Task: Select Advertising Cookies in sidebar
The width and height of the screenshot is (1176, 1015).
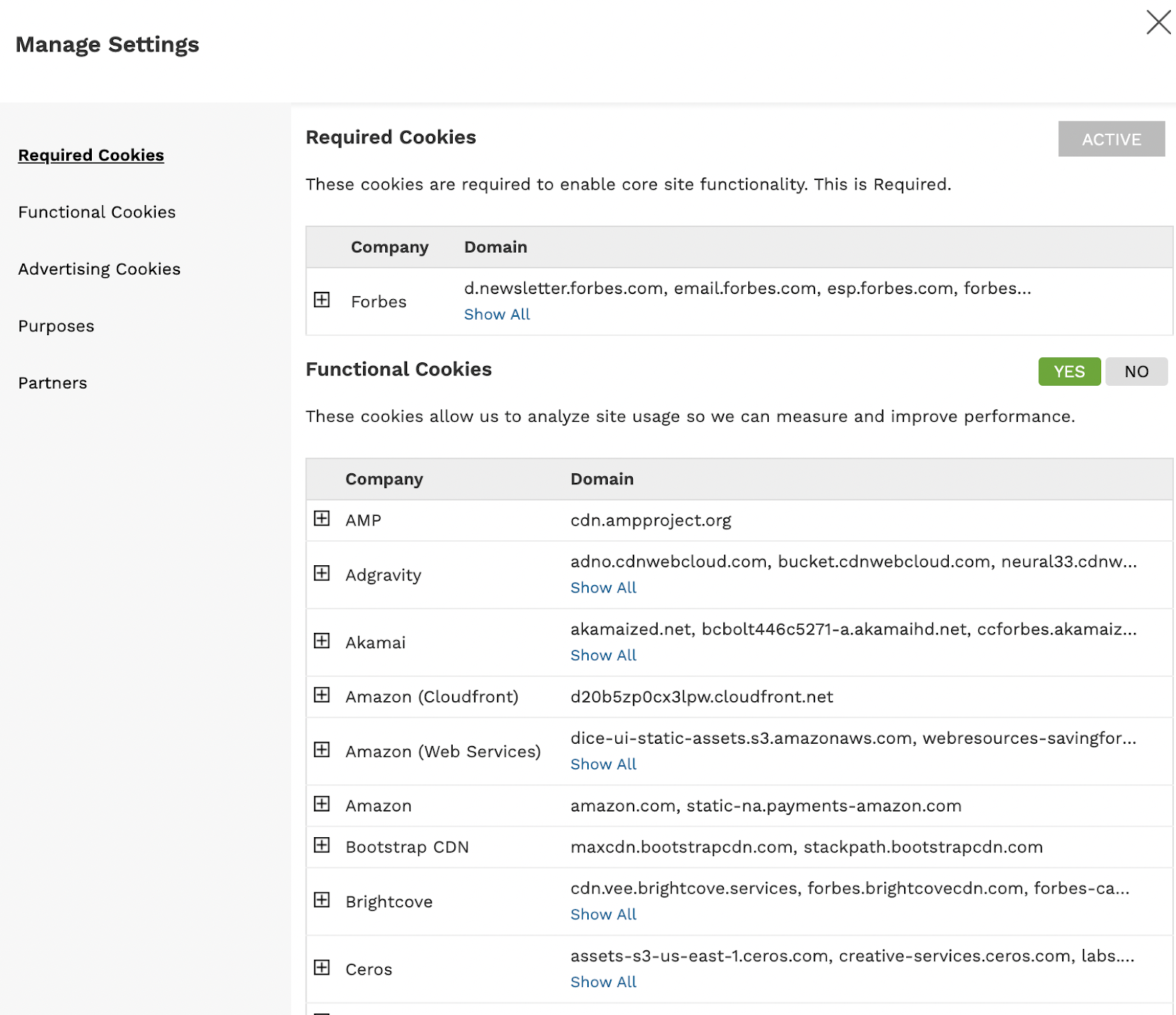Action: 99,269
